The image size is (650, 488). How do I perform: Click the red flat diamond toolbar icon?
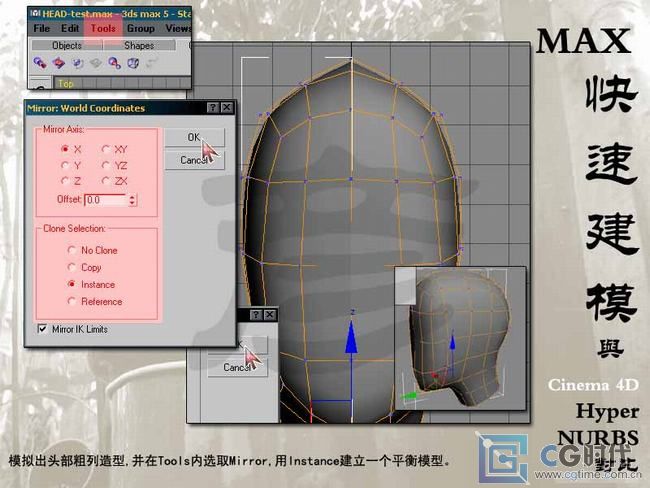click(58, 63)
